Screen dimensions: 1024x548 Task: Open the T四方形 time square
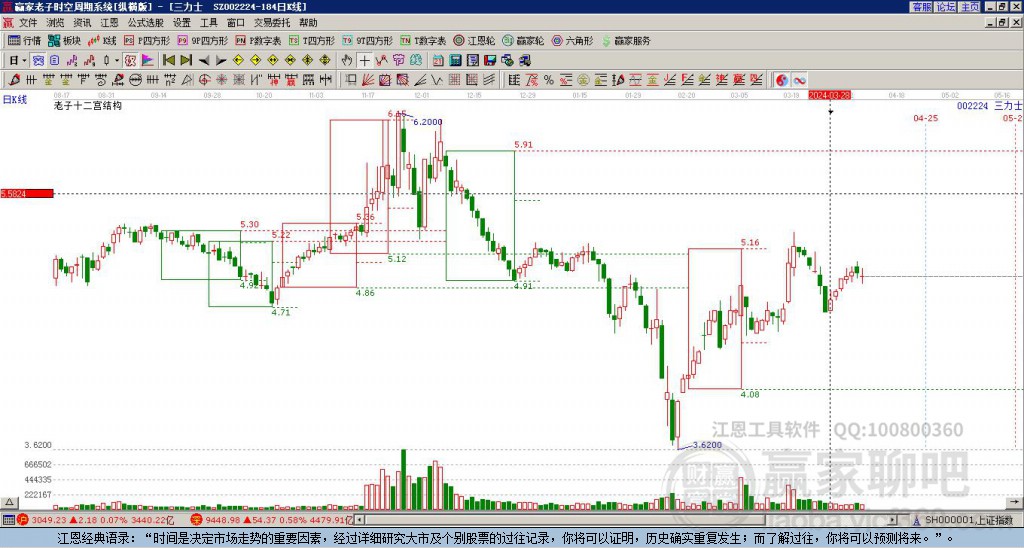[x=312, y=40]
